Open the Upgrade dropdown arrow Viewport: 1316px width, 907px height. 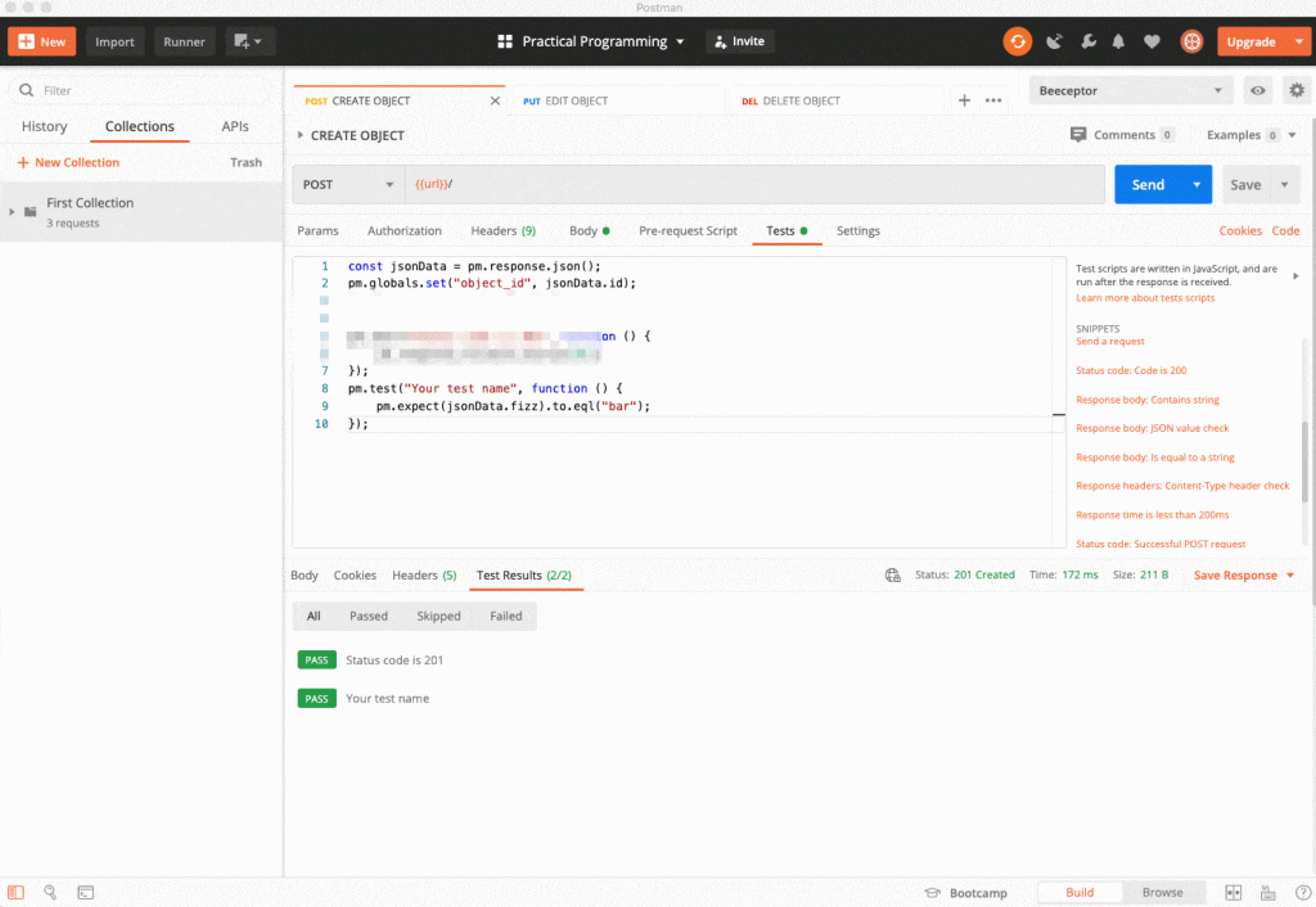click(1299, 41)
